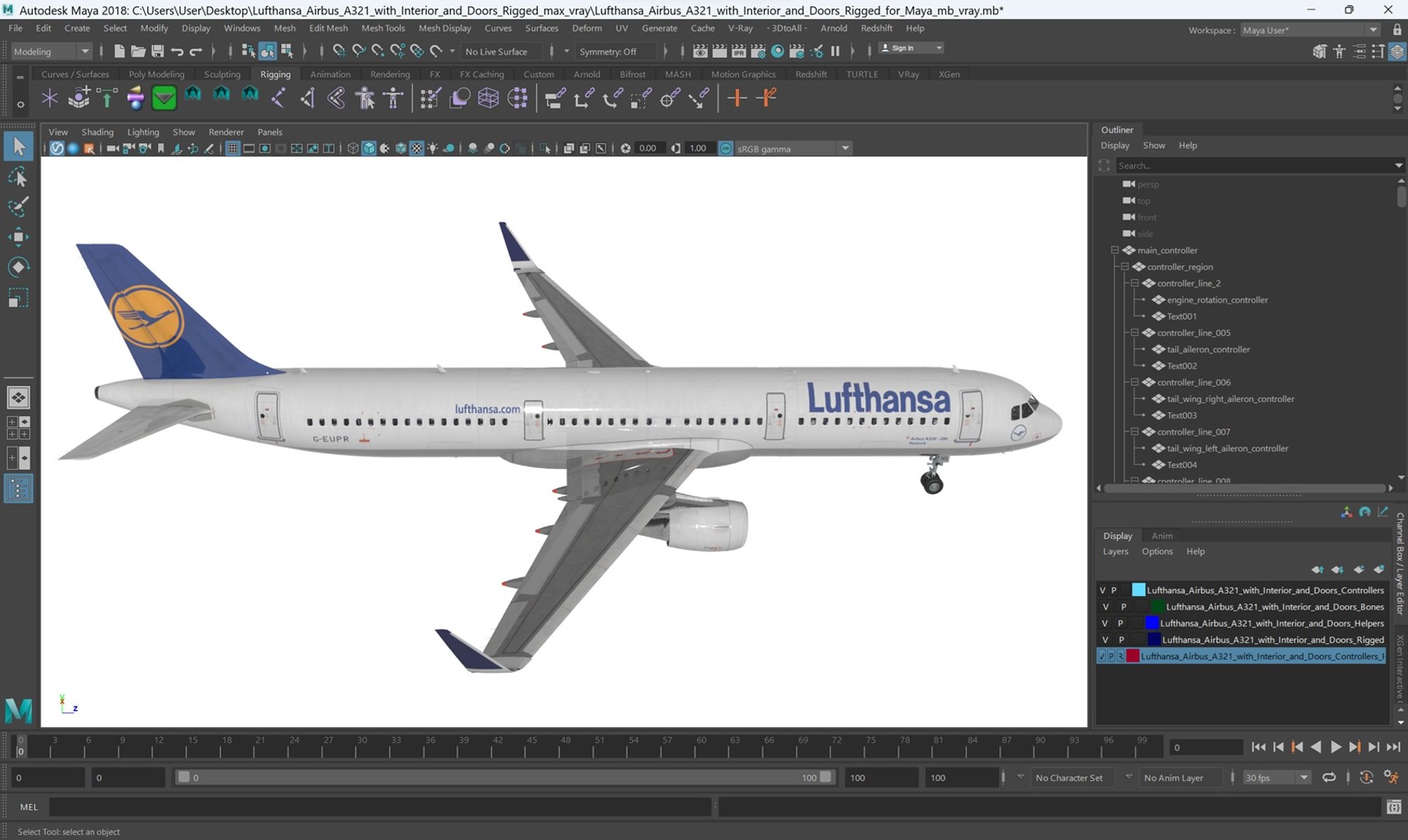1408x840 pixels.
Task: Click the Create Lattice shelf icon
Action: click(489, 98)
